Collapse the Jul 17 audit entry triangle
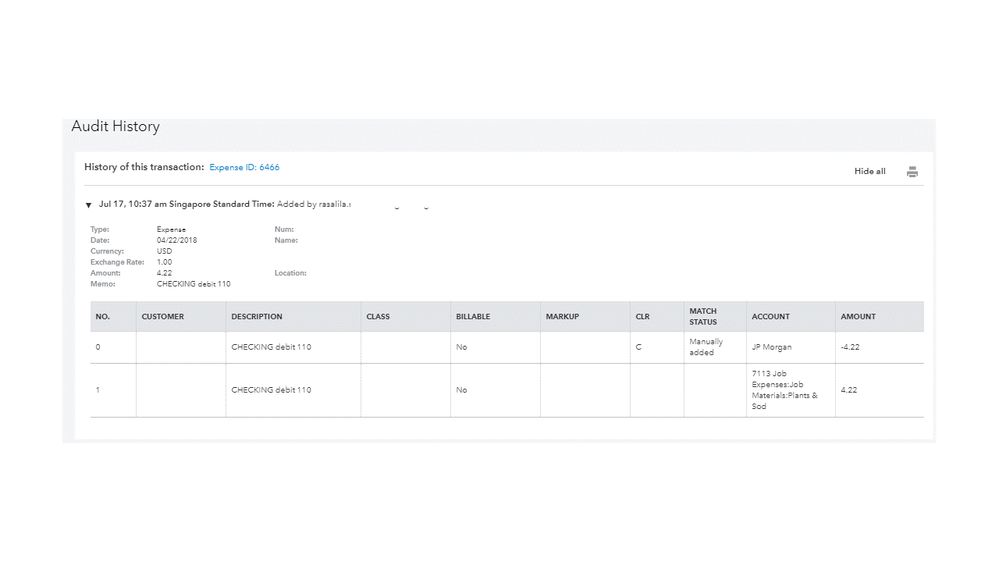This screenshot has height=562, width=999. [x=89, y=205]
